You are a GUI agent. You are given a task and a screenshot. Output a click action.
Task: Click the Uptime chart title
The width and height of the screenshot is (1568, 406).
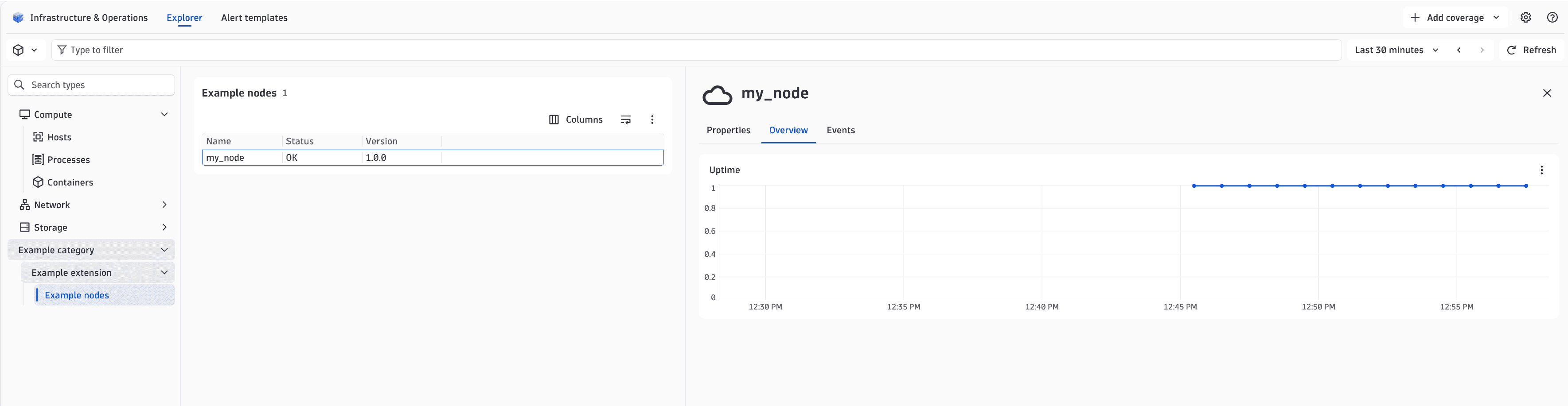(x=724, y=170)
